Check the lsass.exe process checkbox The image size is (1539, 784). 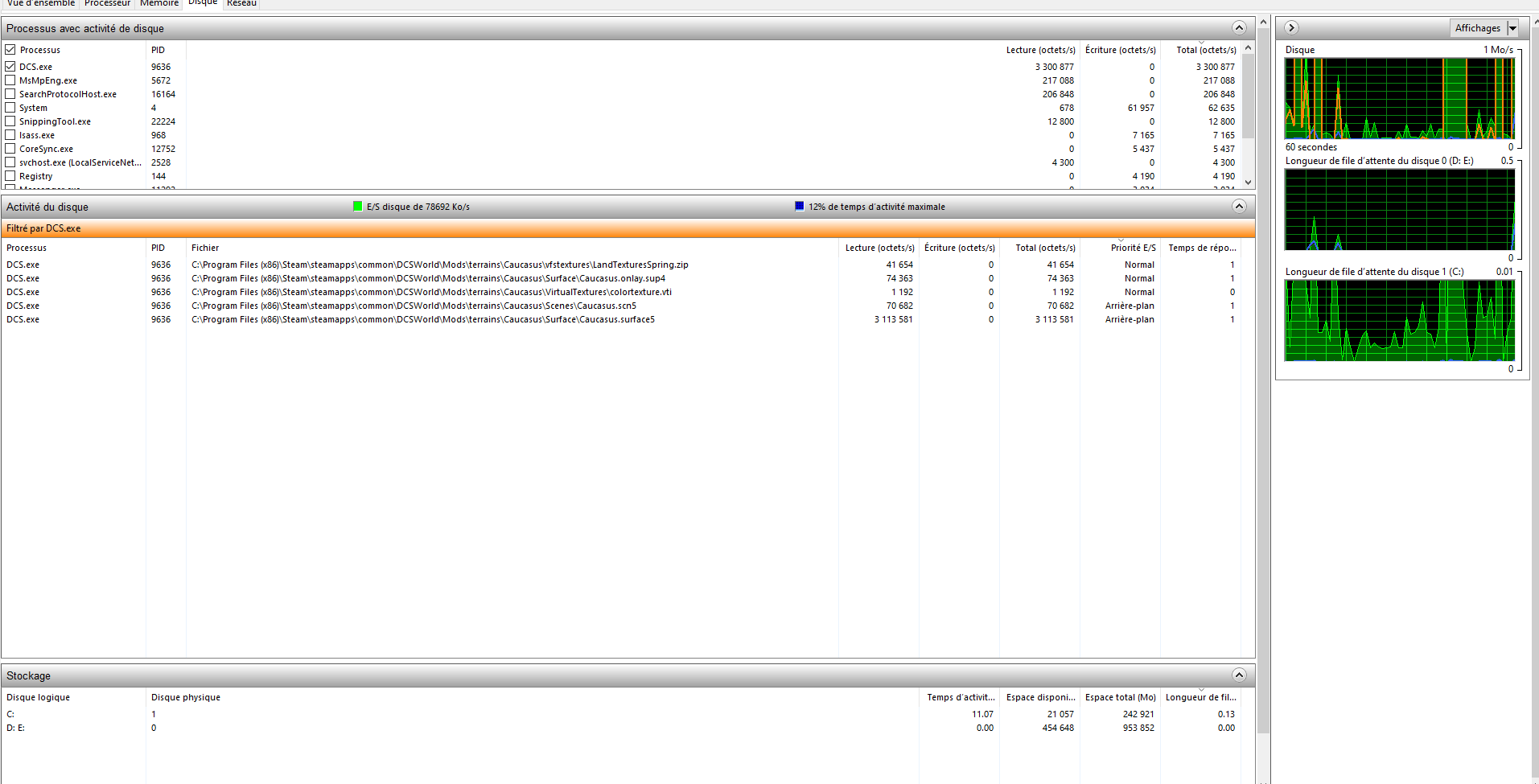tap(10, 135)
